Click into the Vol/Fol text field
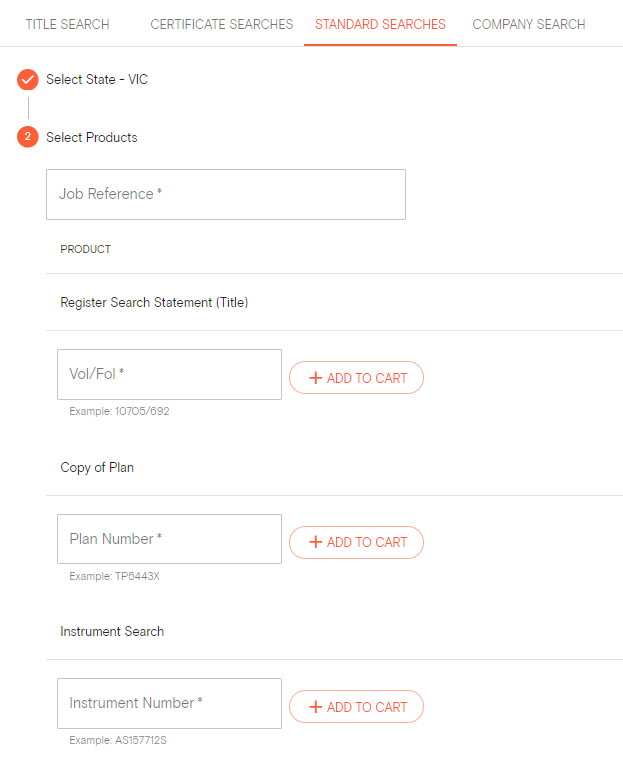This screenshot has height=757, width=623. point(169,374)
